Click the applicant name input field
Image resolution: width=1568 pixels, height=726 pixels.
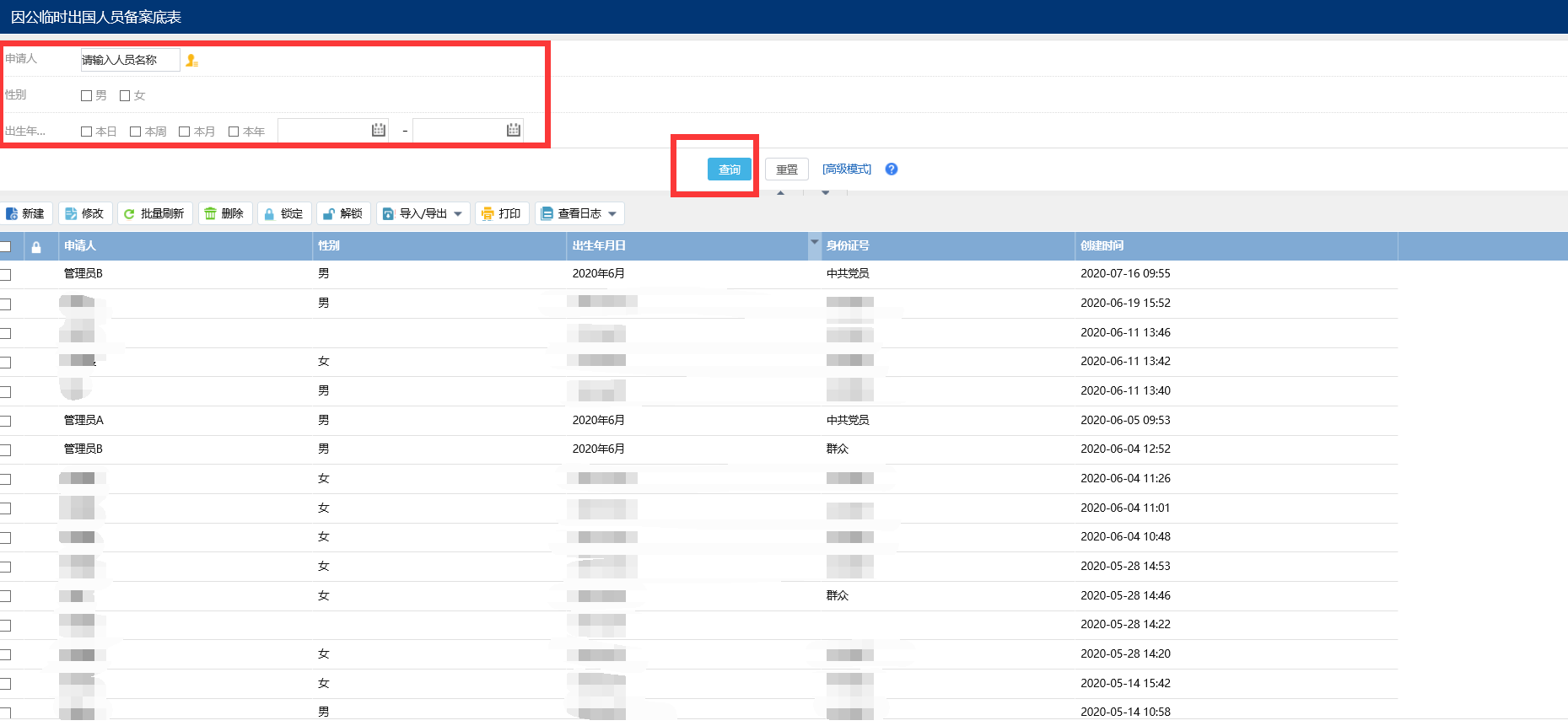click(130, 60)
